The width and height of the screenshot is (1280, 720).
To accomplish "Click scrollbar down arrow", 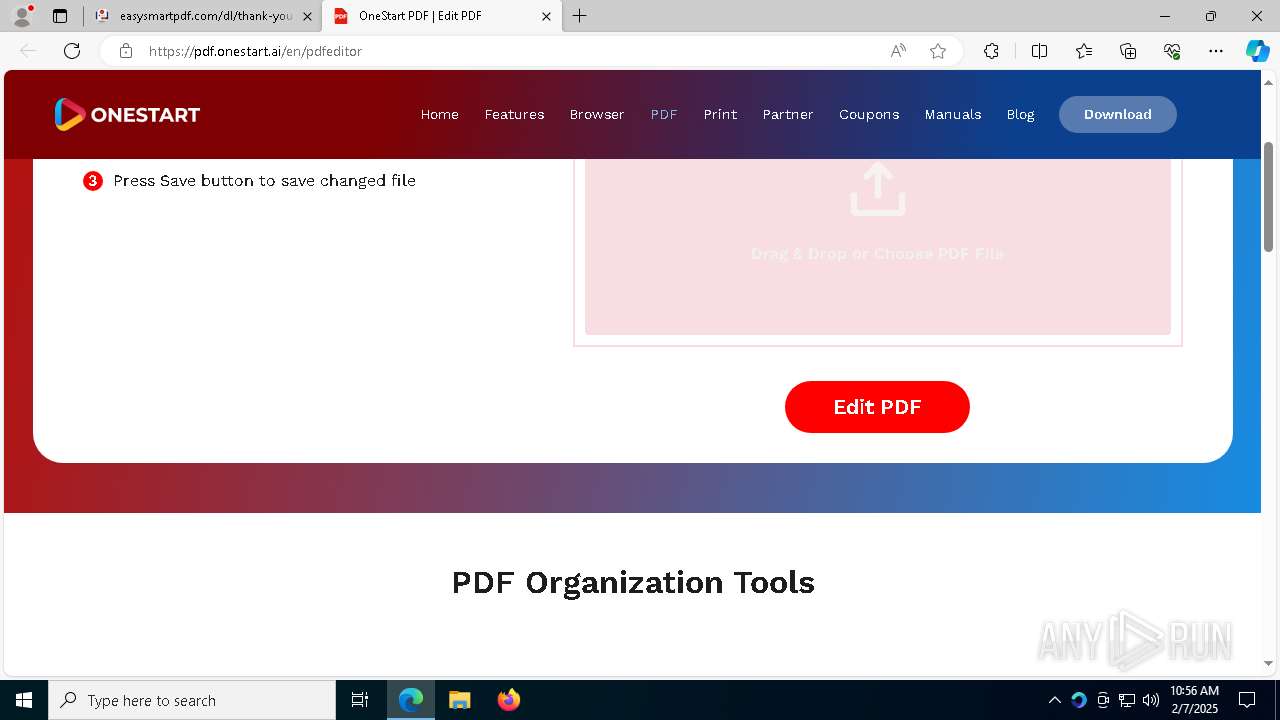I will coord(1269,663).
